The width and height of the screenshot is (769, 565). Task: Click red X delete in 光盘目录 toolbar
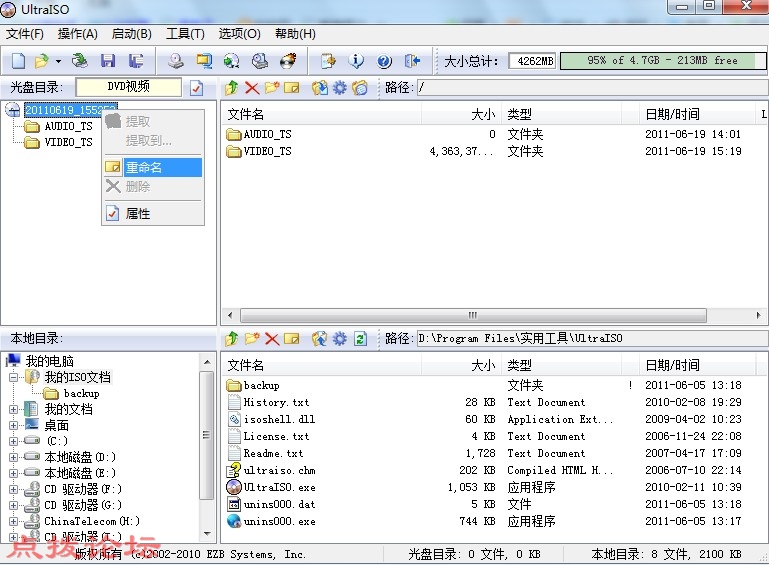pyautogui.click(x=252, y=88)
